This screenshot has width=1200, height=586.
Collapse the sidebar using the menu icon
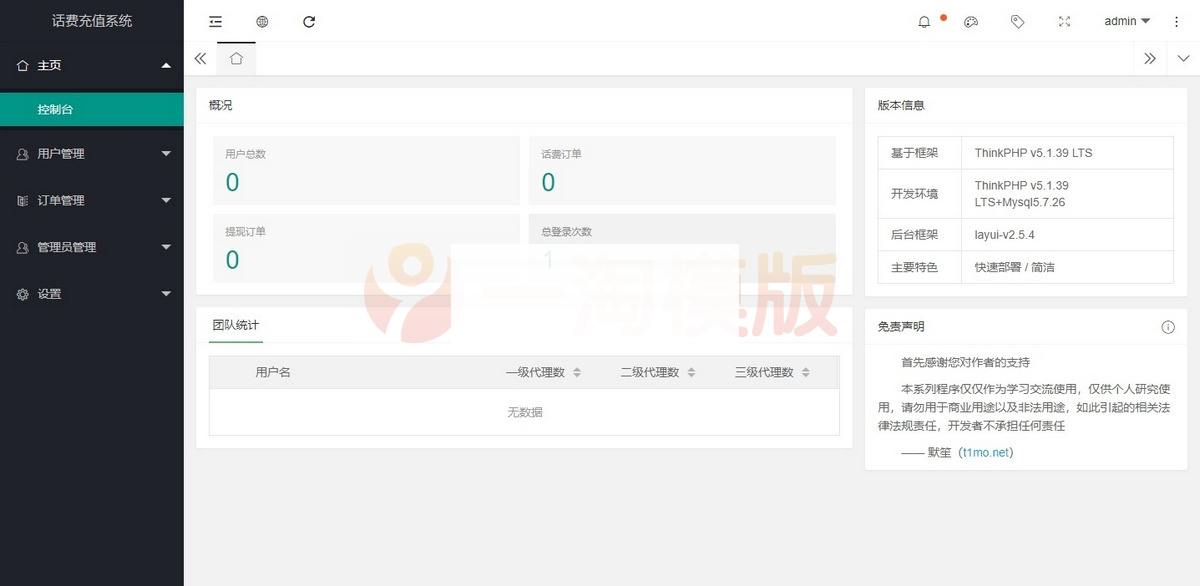point(214,20)
